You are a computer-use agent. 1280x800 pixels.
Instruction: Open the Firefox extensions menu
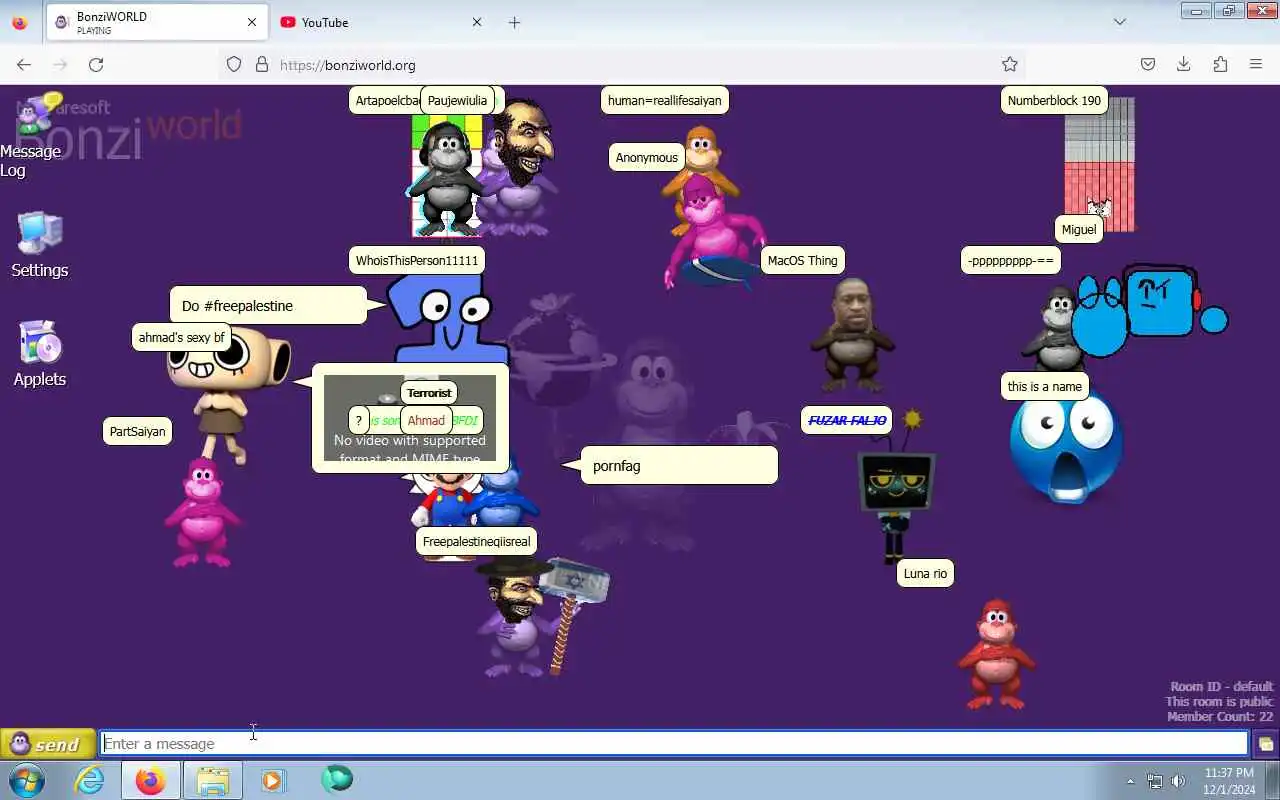point(1220,64)
